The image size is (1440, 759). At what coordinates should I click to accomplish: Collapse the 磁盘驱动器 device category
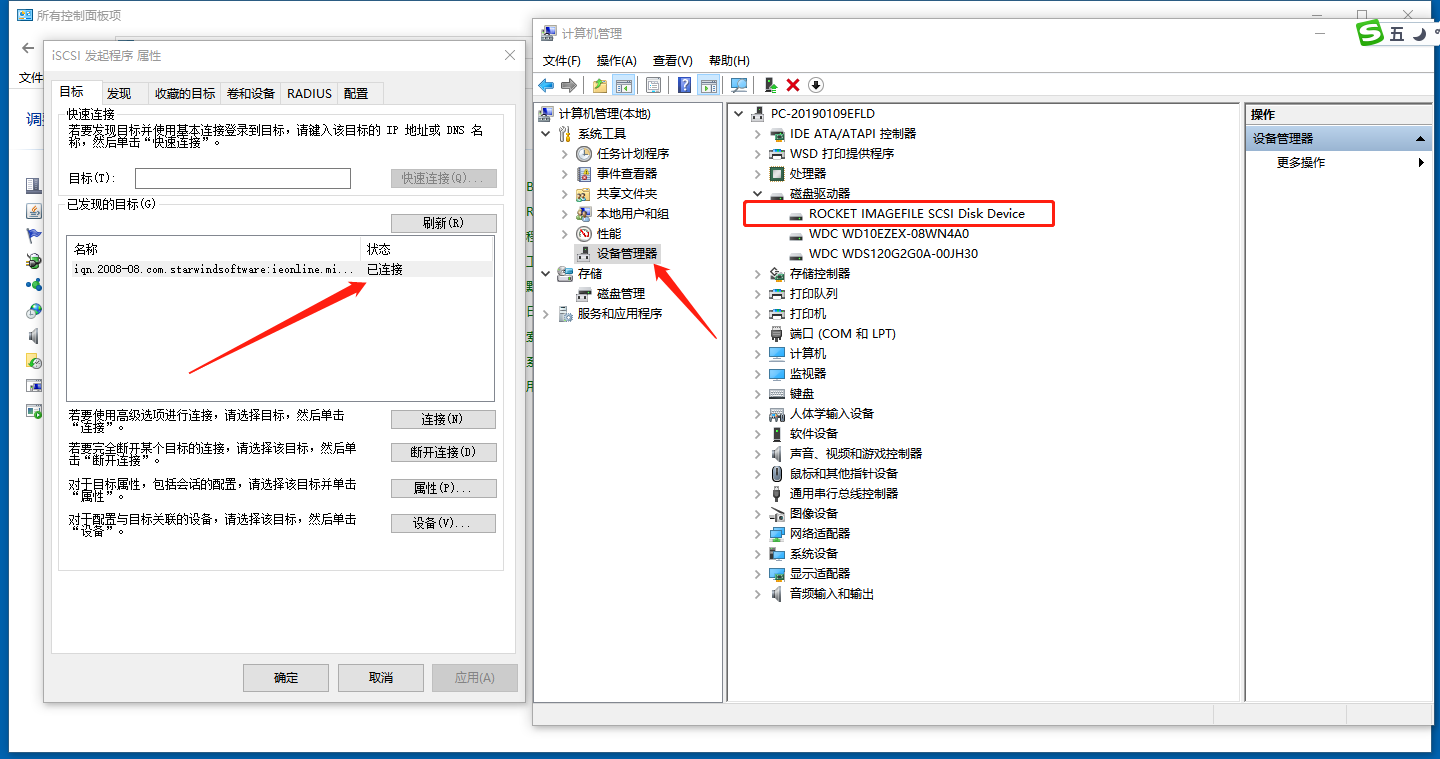click(x=758, y=193)
